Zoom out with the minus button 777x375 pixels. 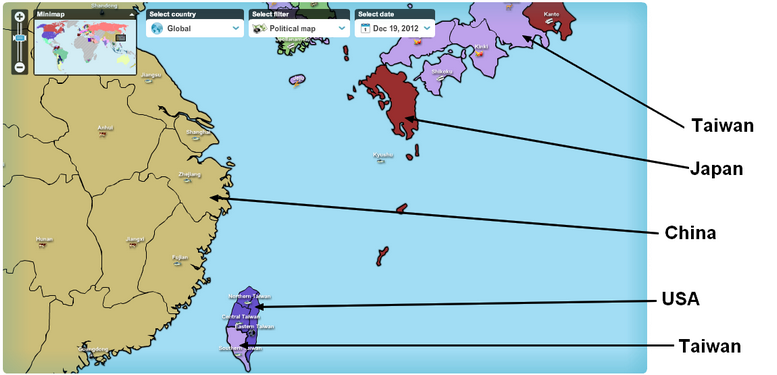[20, 67]
